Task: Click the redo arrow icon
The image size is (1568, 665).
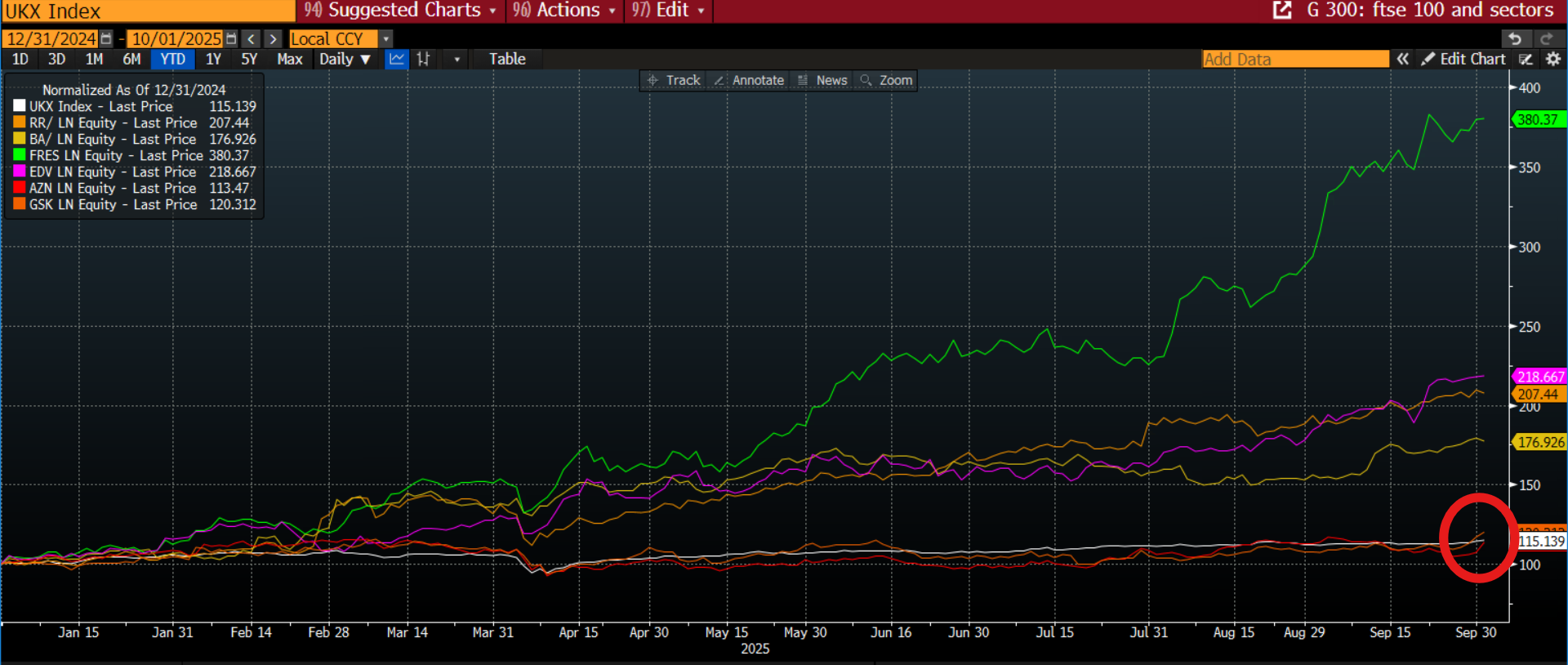Action: point(1546,38)
